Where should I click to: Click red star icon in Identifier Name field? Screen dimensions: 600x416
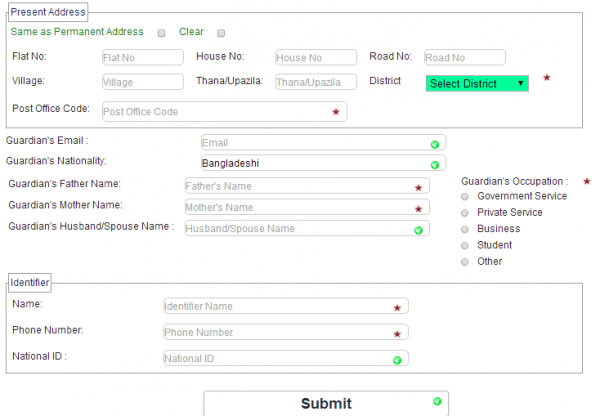[397, 308]
